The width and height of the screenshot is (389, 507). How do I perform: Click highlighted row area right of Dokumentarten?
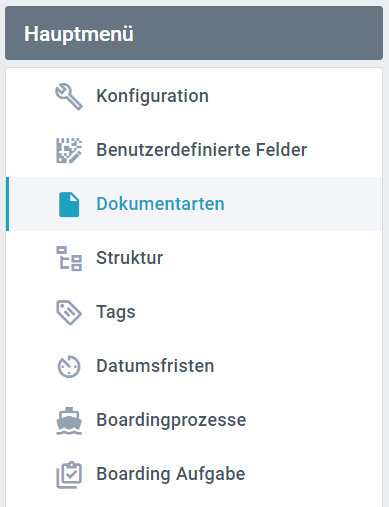pyautogui.click(x=302, y=204)
